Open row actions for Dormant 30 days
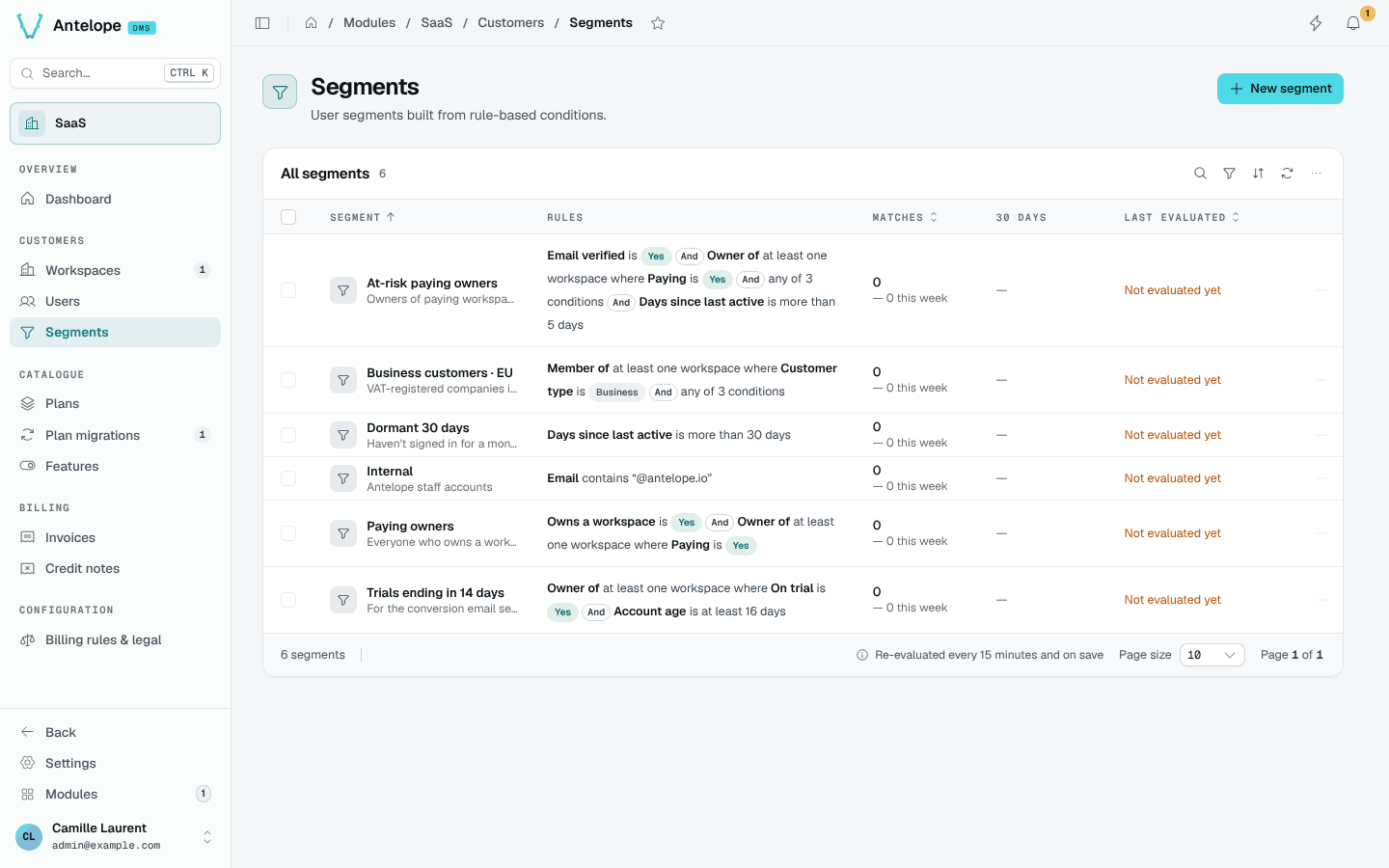This screenshot has width=1389, height=868. click(1321, 435)
